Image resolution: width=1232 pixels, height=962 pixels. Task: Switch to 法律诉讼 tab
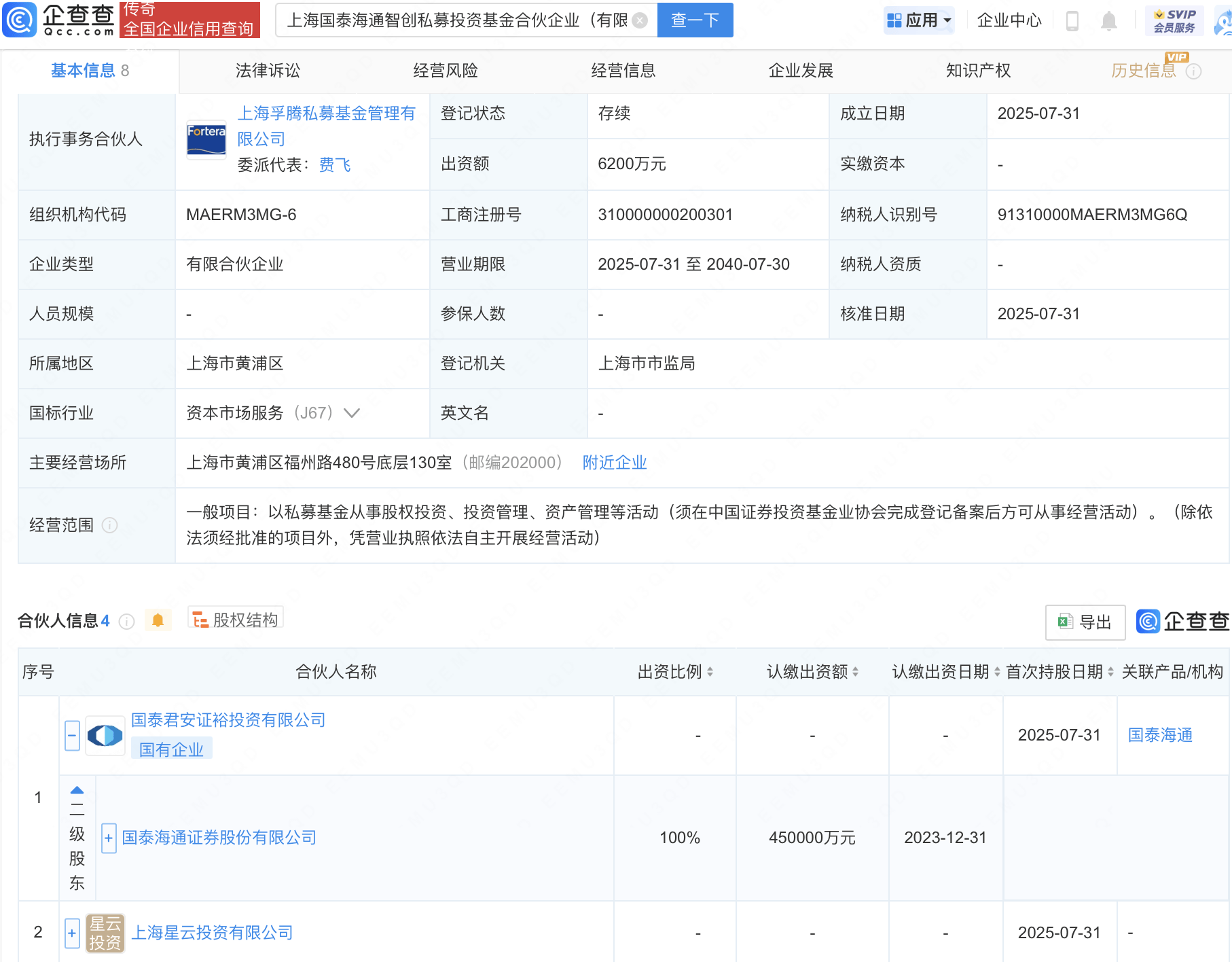[268, 71]
